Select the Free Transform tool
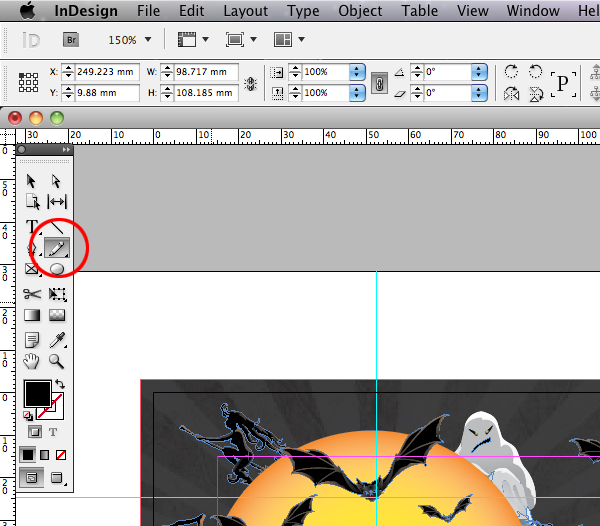 coord(57,294)
